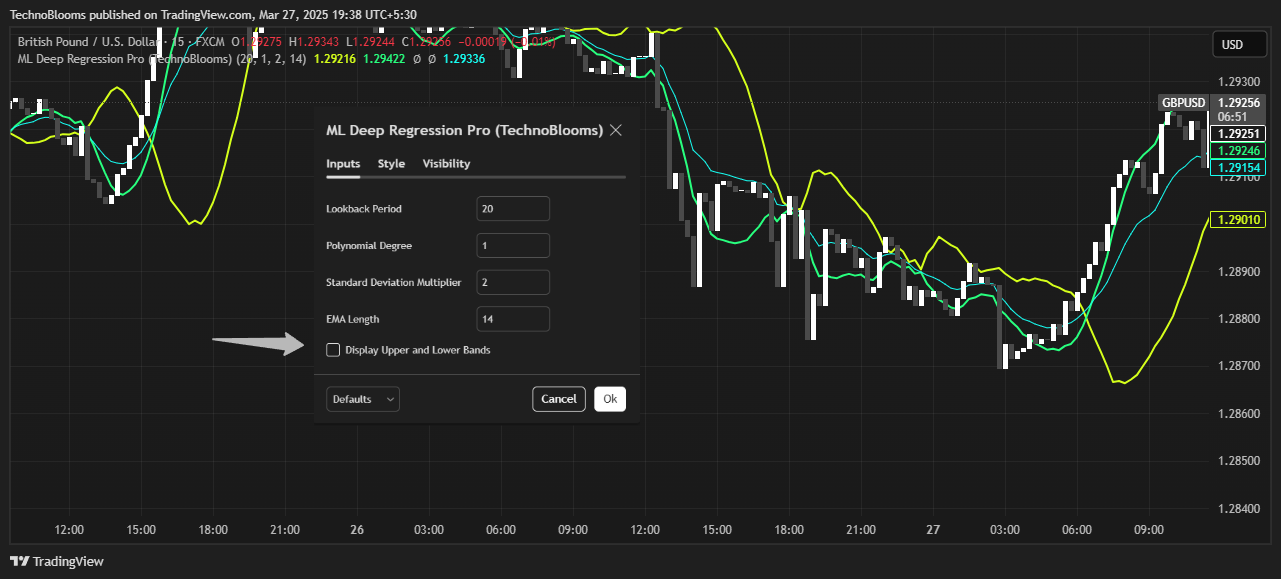Click the TradingView logo at bottom left
Screen dimensions: 1281x579
coord(57,561)
